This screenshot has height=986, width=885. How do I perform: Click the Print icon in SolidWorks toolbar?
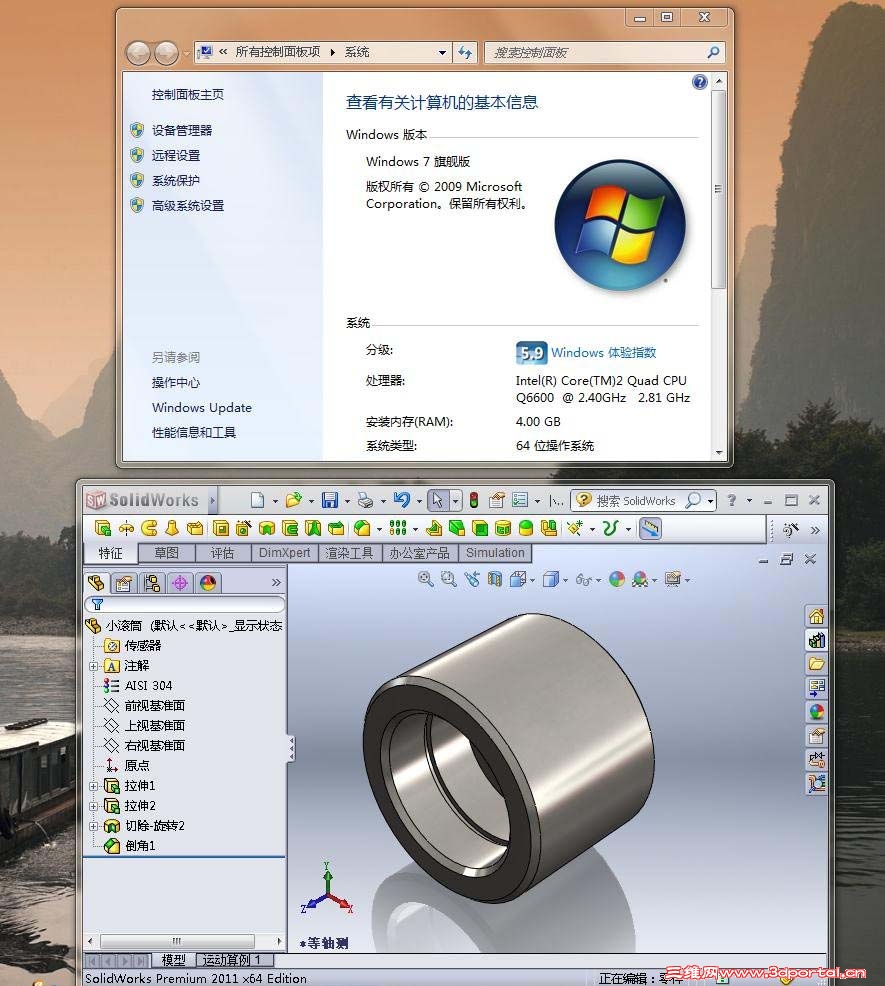365,500
